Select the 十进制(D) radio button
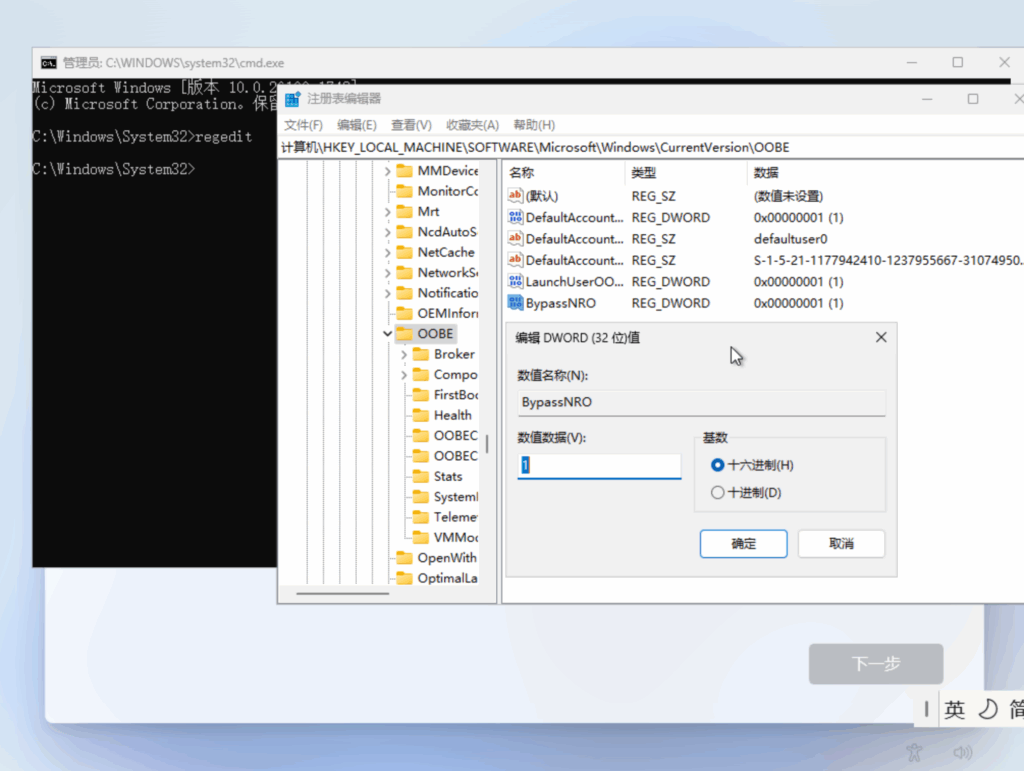 click(717, 492)
